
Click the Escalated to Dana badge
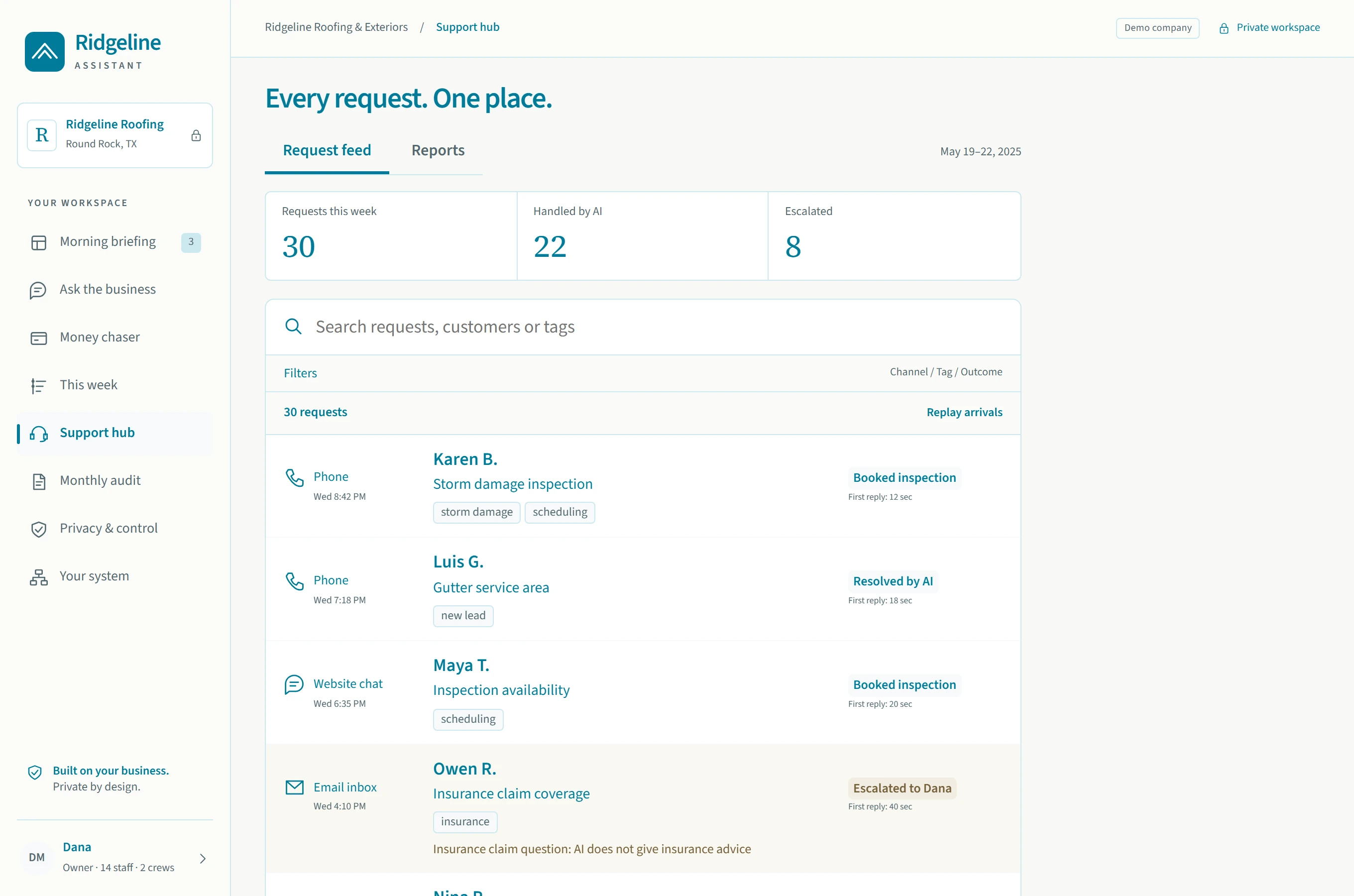coord(902,788)
